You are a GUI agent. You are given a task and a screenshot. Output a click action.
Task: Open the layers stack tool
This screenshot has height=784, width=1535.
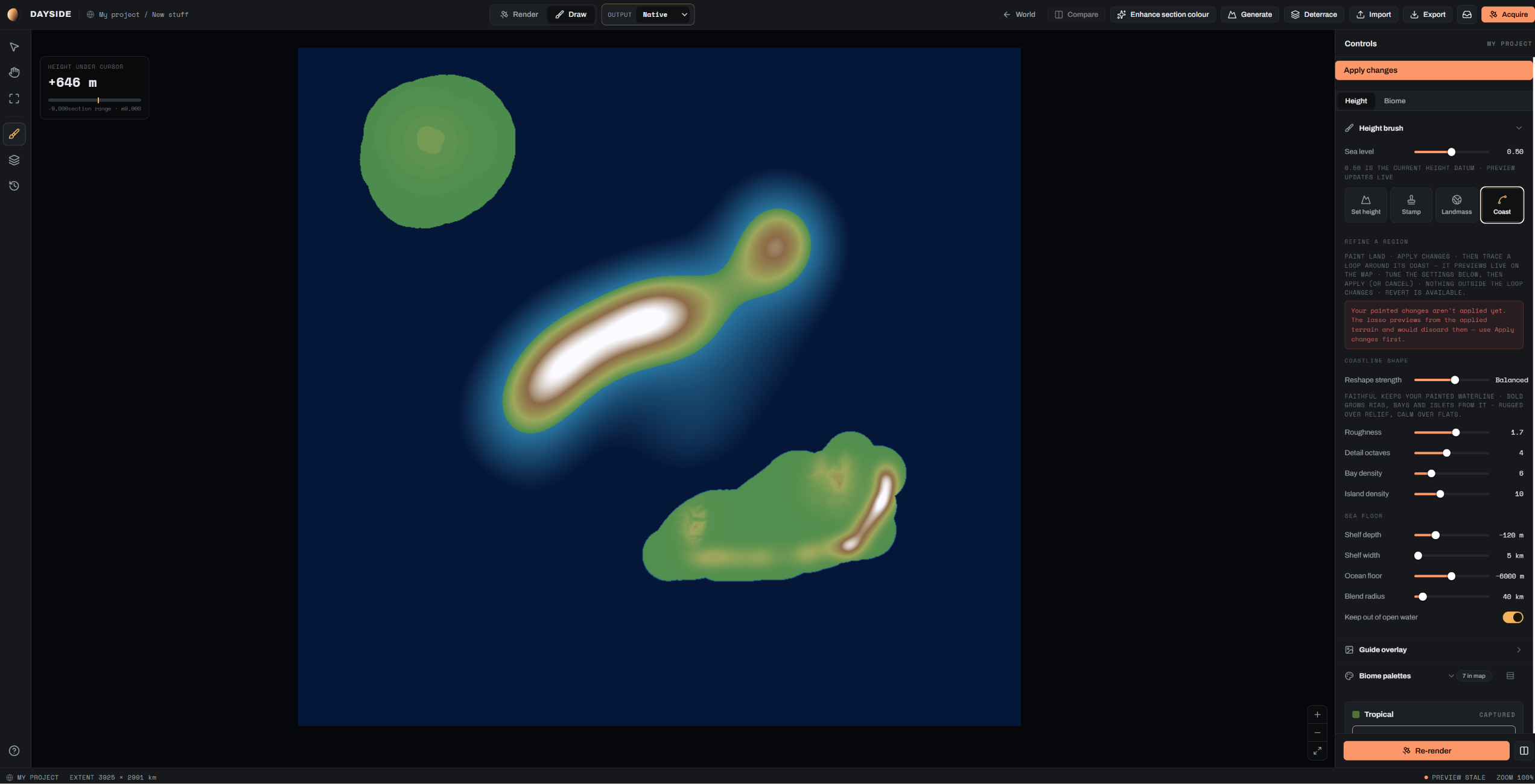point(14,160)
